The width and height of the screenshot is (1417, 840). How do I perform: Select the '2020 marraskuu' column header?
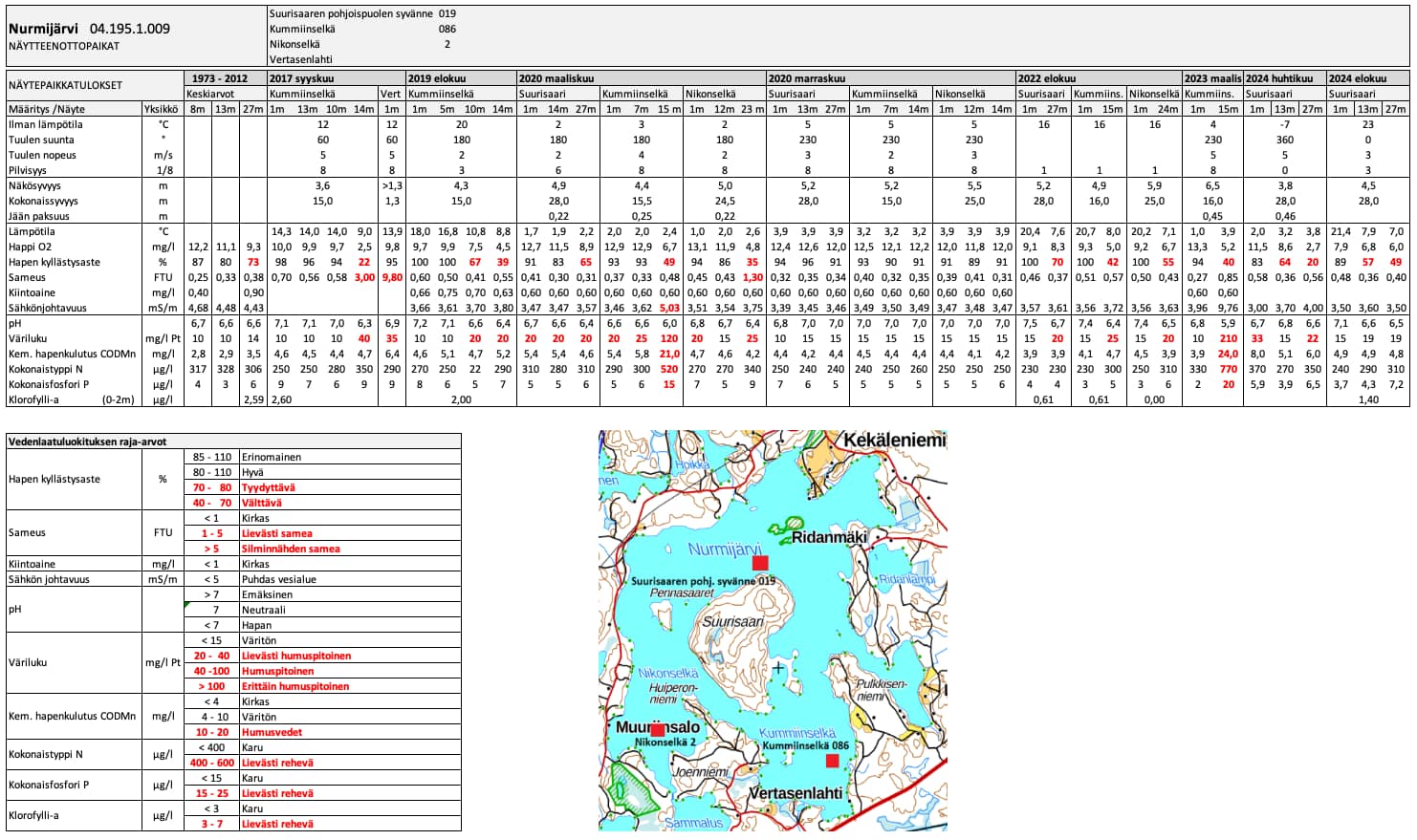click(807, 78)
